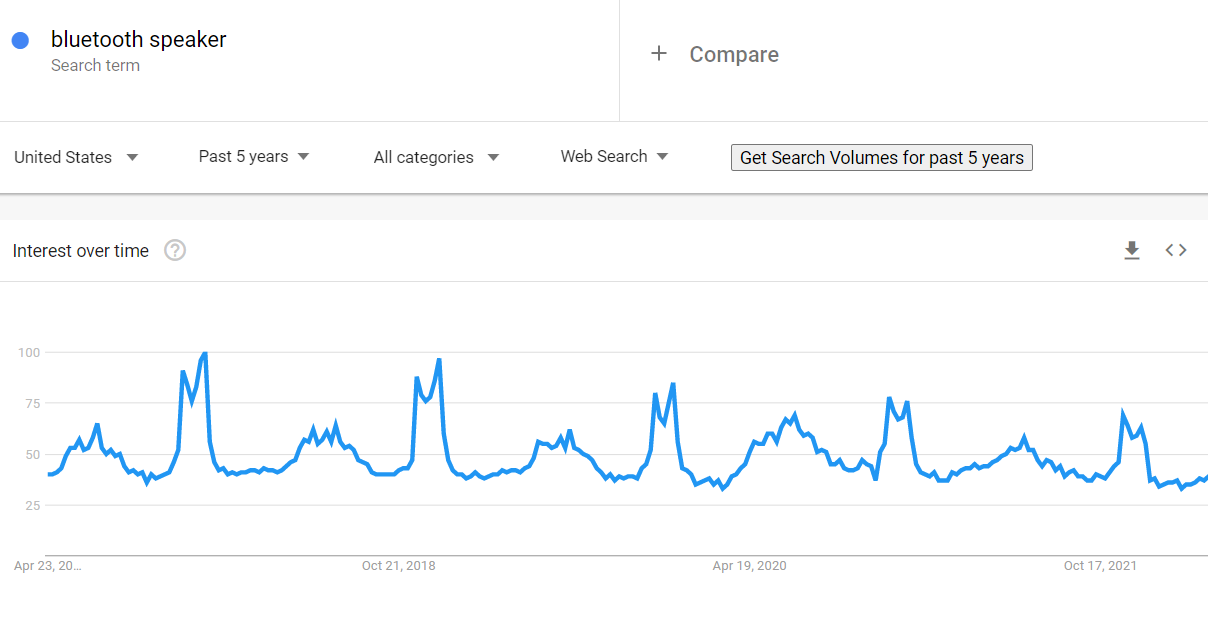Expand the Web Search type dropdown
The image size is (1208, 629).
(x=614, y=156)
